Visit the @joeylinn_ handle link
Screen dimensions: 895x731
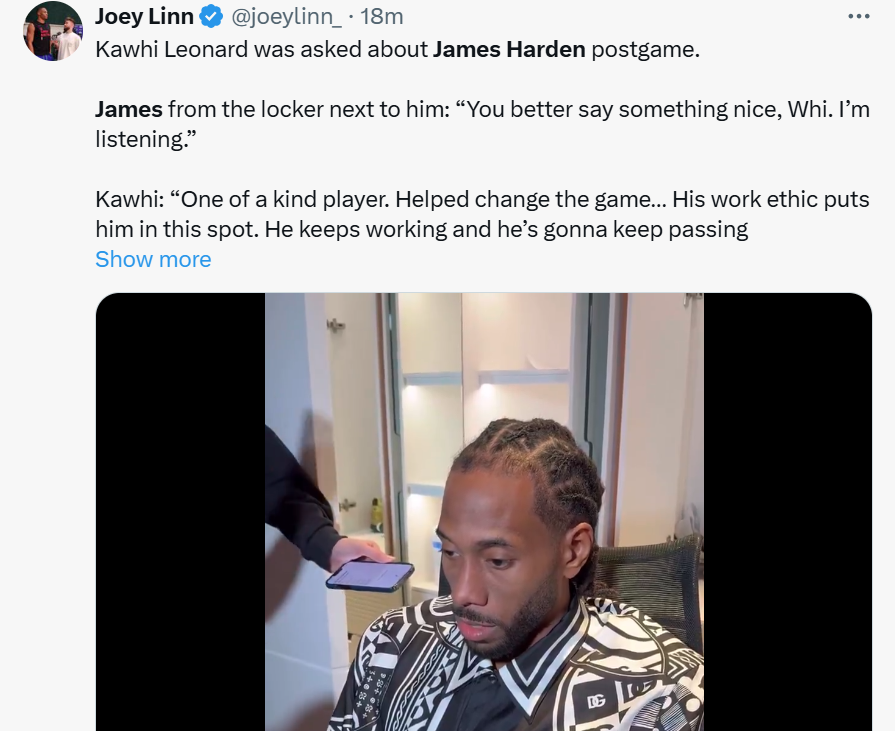285,17
